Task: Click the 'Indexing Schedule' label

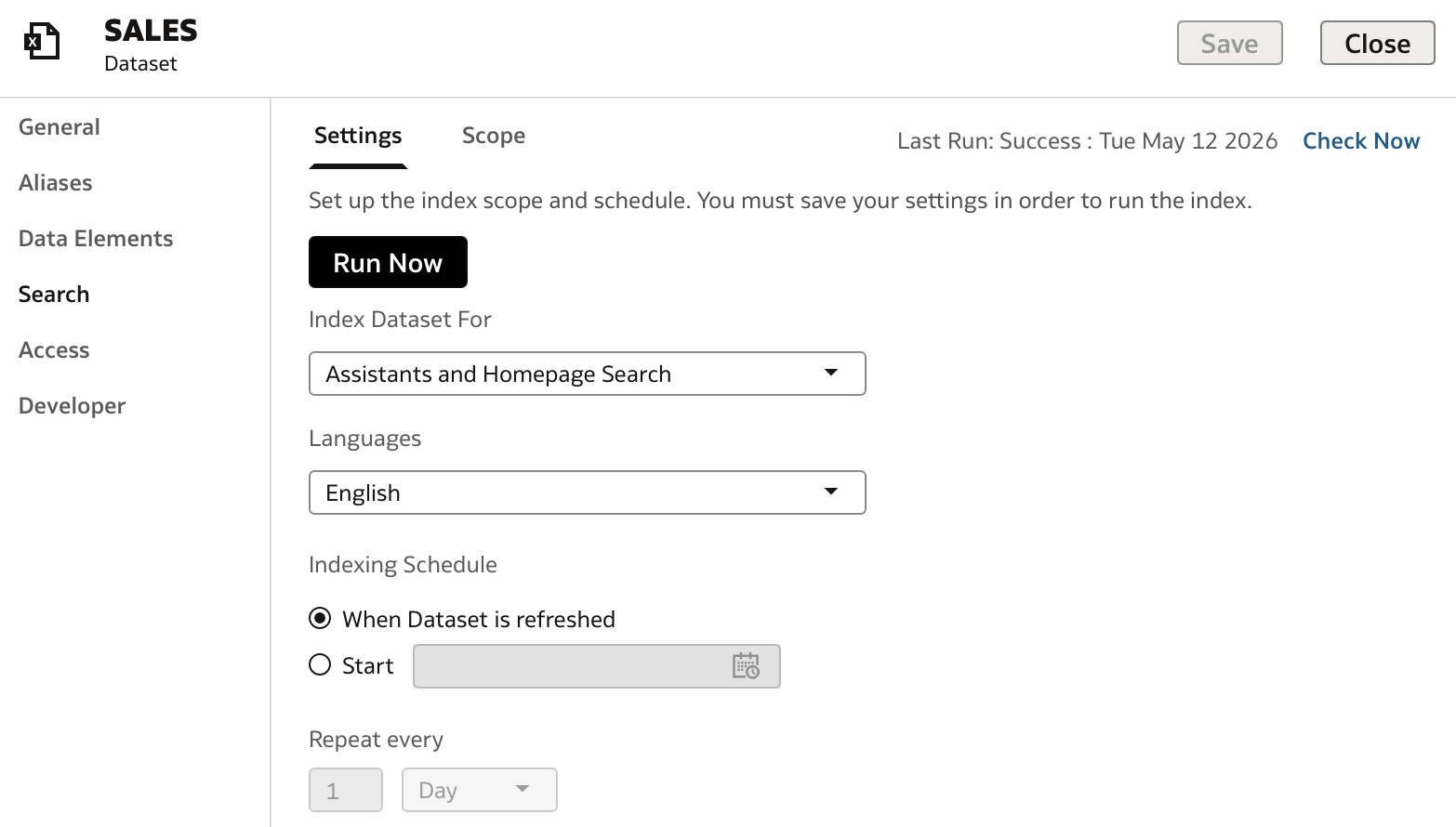Action: pyautogui.click(x=403, y=565)
